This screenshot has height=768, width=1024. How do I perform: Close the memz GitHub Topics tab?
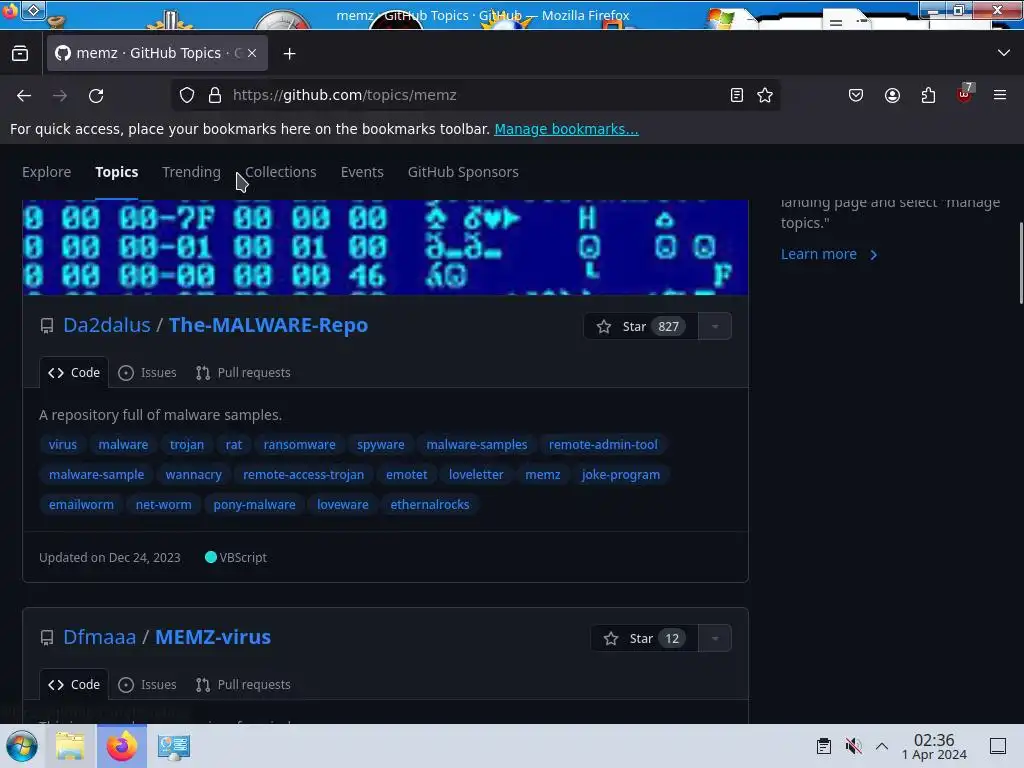252,53
